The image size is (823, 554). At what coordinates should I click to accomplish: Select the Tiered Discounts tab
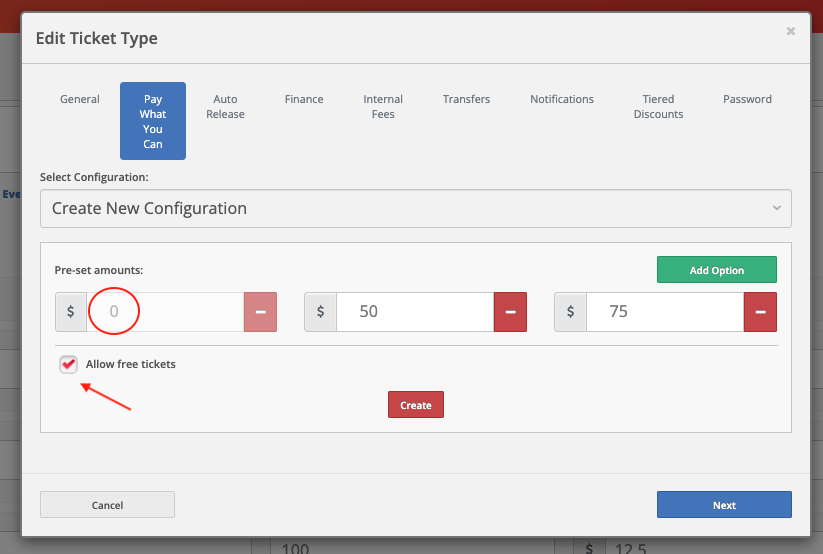(x=659, y=106)
